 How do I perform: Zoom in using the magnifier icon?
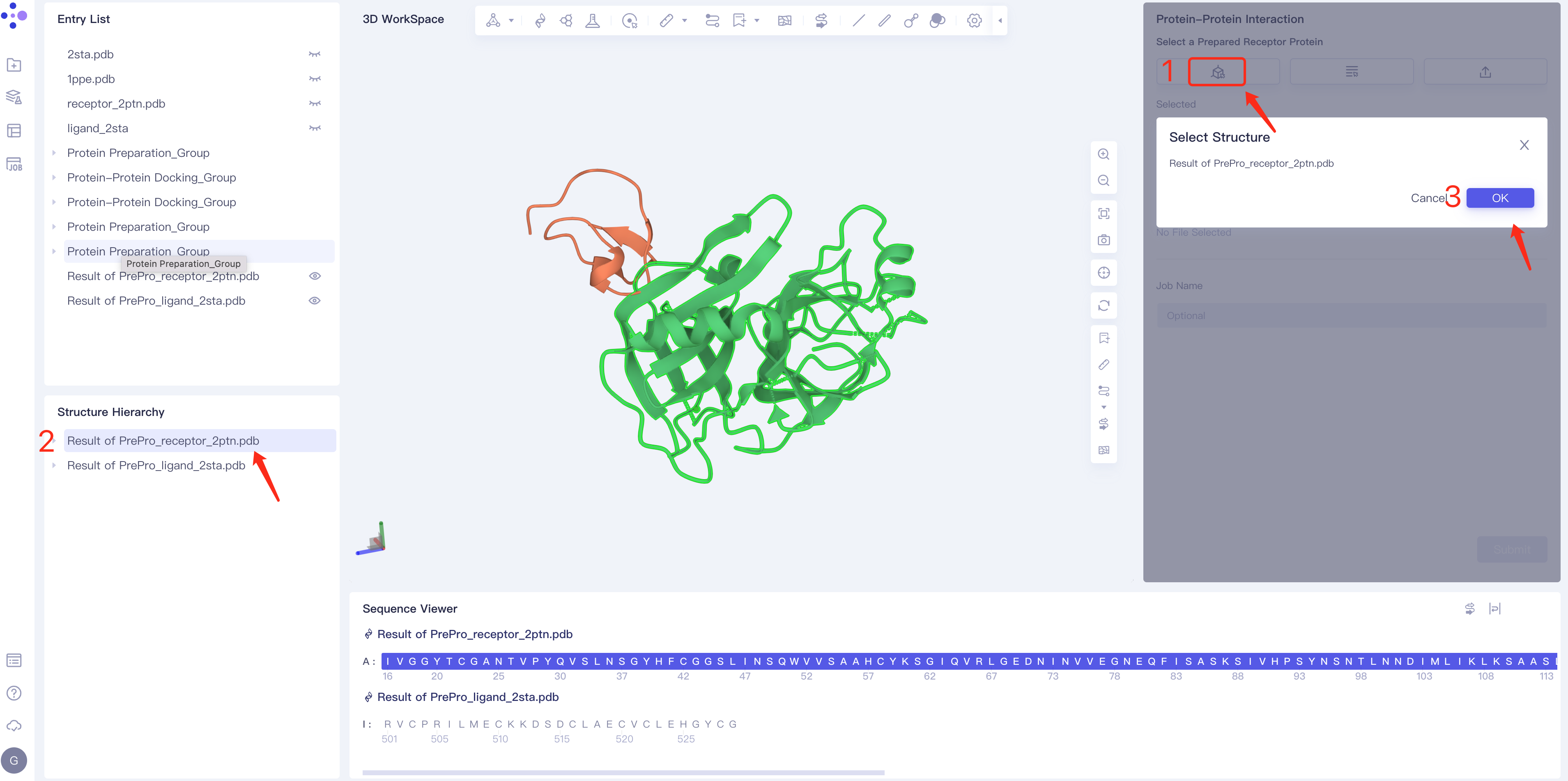(1104, 154)
